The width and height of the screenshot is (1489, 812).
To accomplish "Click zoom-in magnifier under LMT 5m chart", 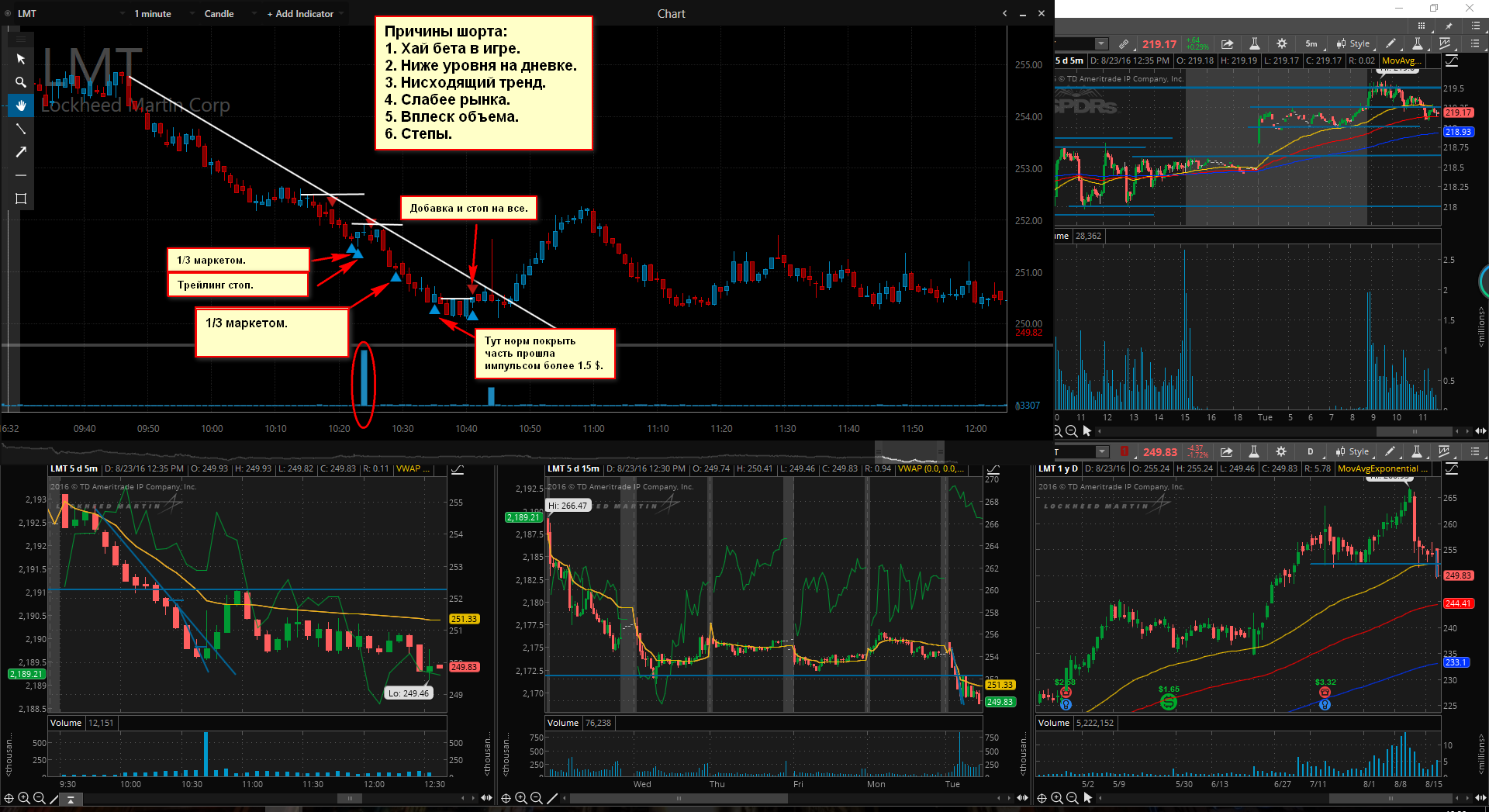I will tap(24, 798).
